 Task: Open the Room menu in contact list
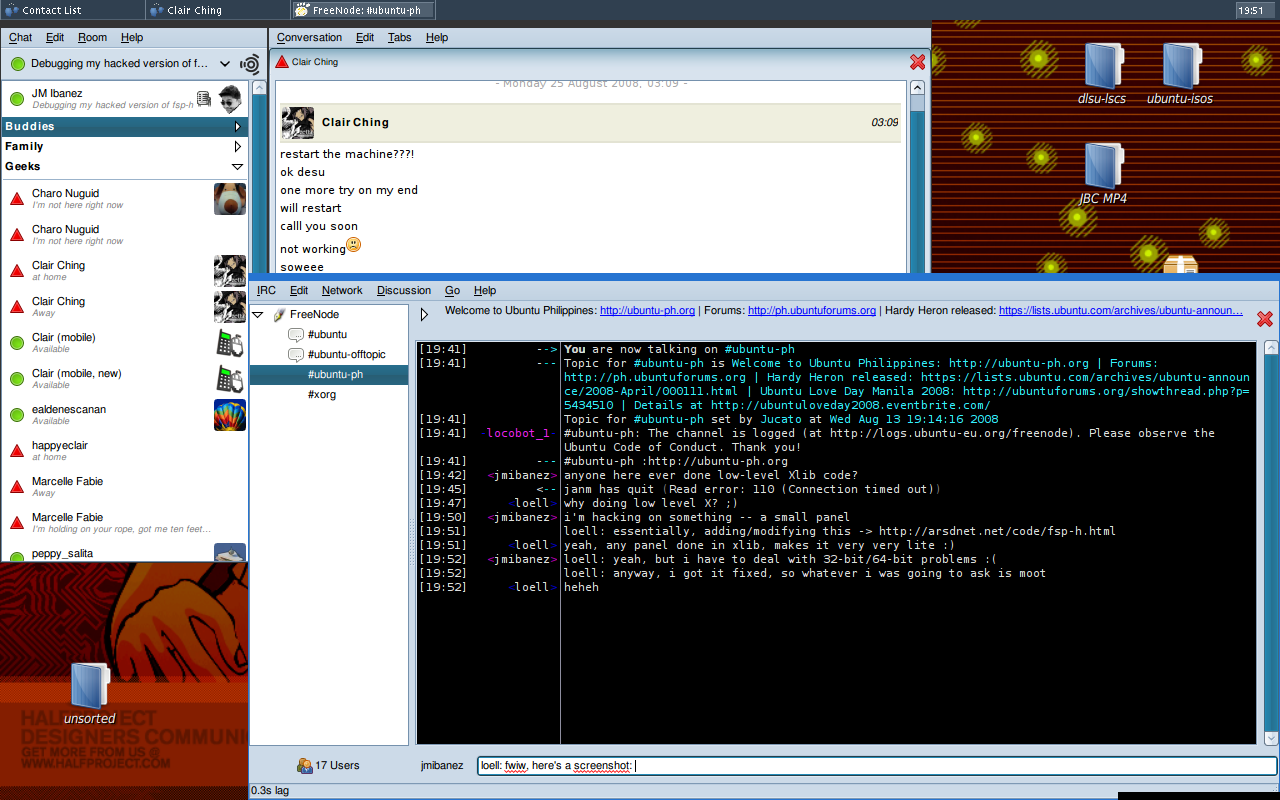coord(92,37)
